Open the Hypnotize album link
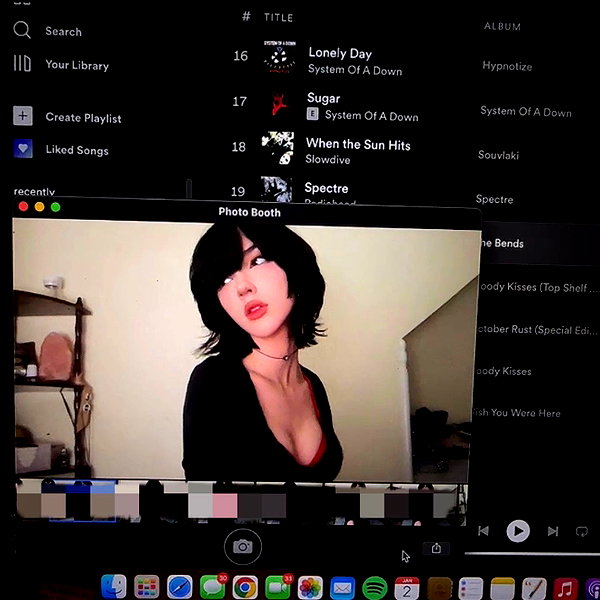The height and width of the screenshot is (600, 600). point(507,66)
